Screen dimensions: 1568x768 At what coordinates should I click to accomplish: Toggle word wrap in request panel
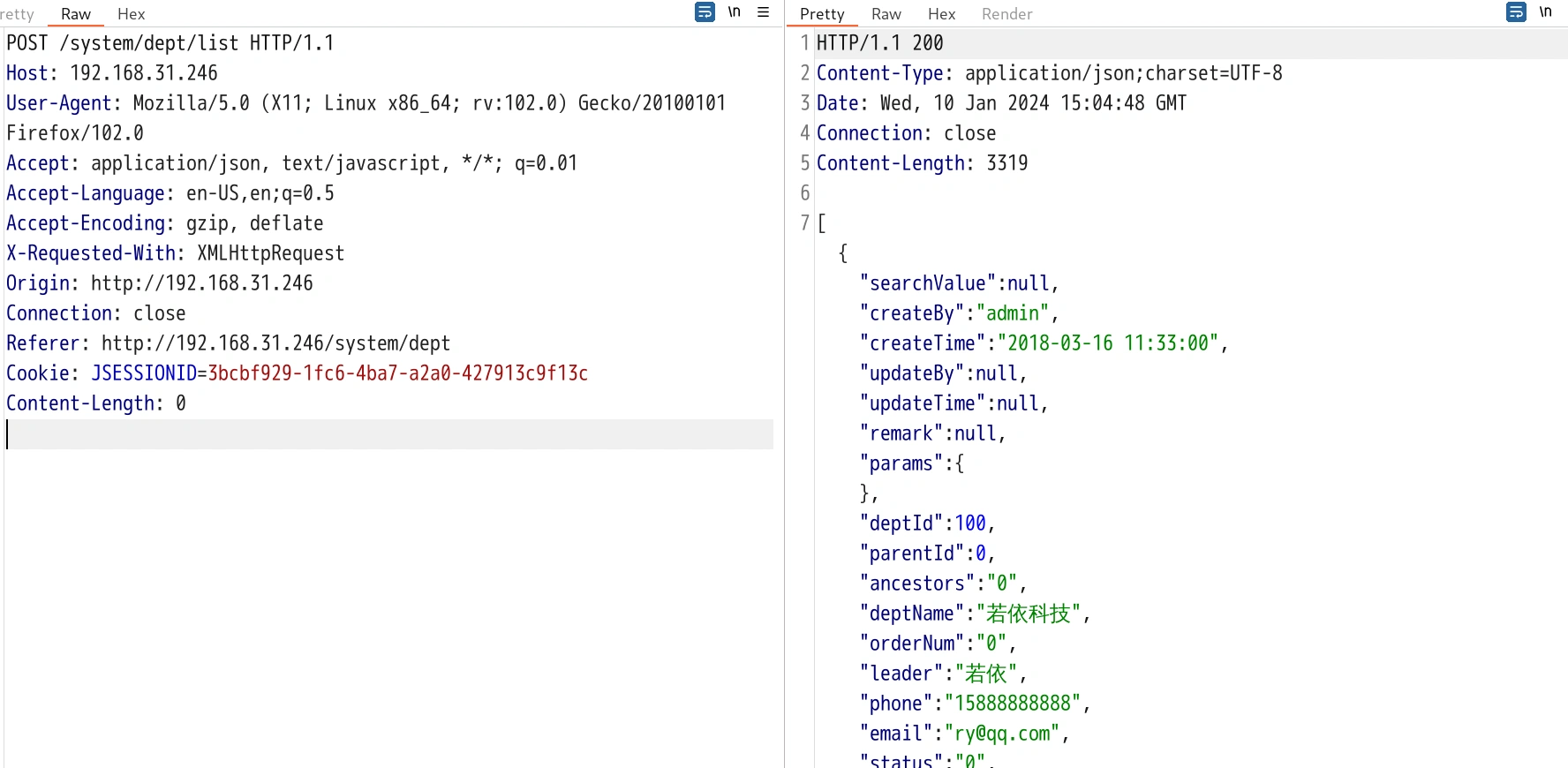(705, 12)
